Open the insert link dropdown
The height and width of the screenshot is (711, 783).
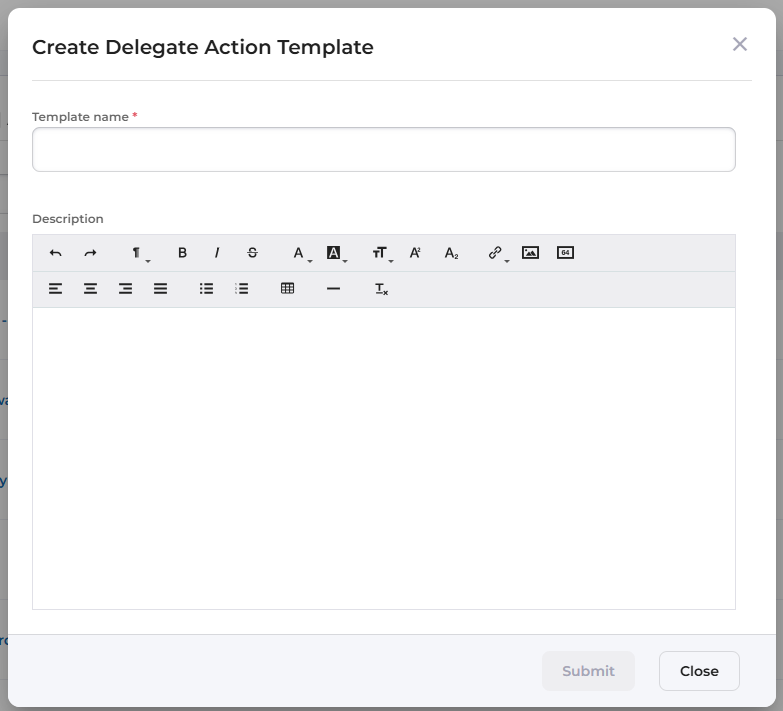[497, 254]
